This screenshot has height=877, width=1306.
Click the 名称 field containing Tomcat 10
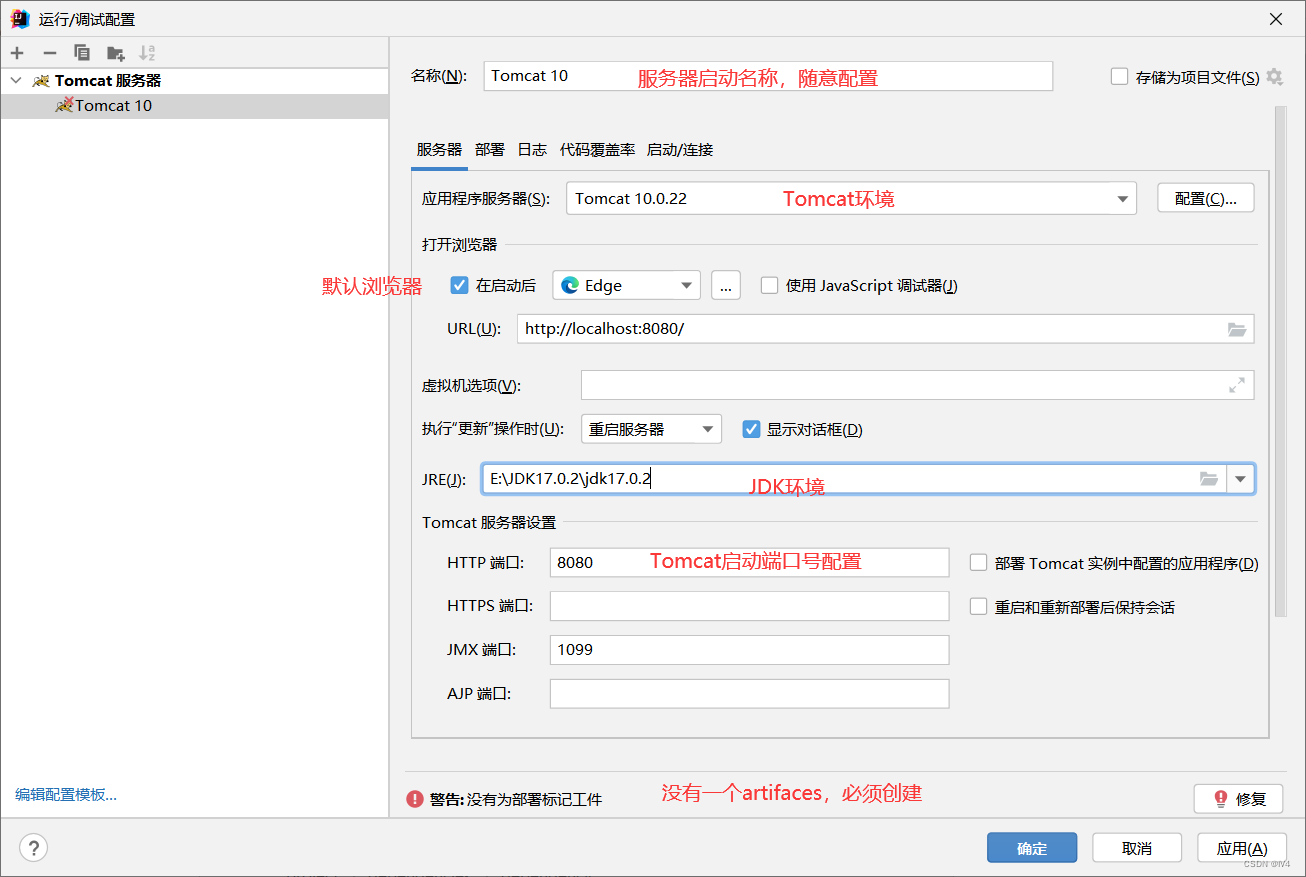coord(768,76)
